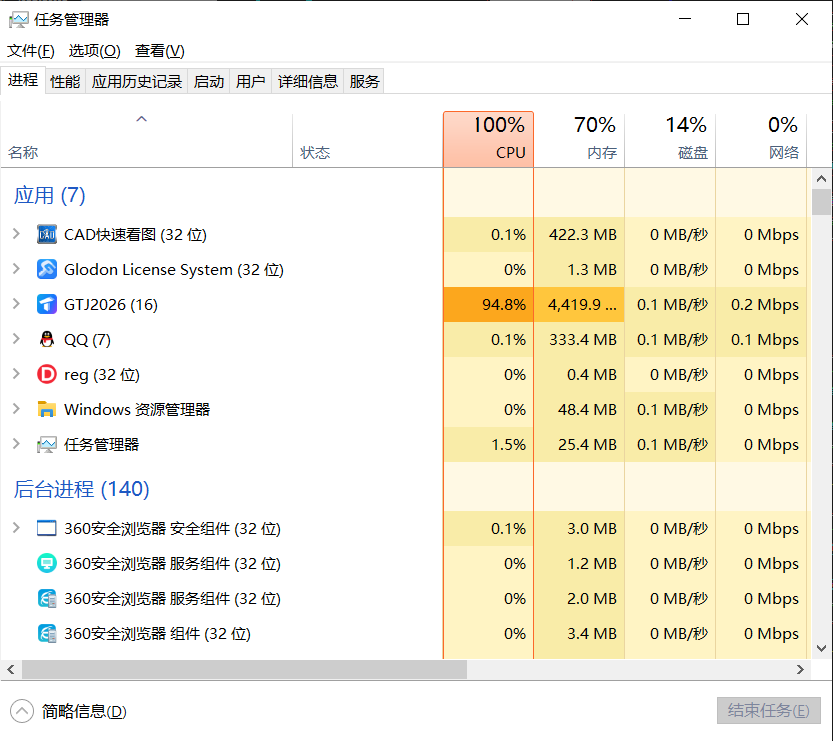This screenshot has width=833, height=741.
Task: Switch to the 用户 tab
Action: coord(250,81)
